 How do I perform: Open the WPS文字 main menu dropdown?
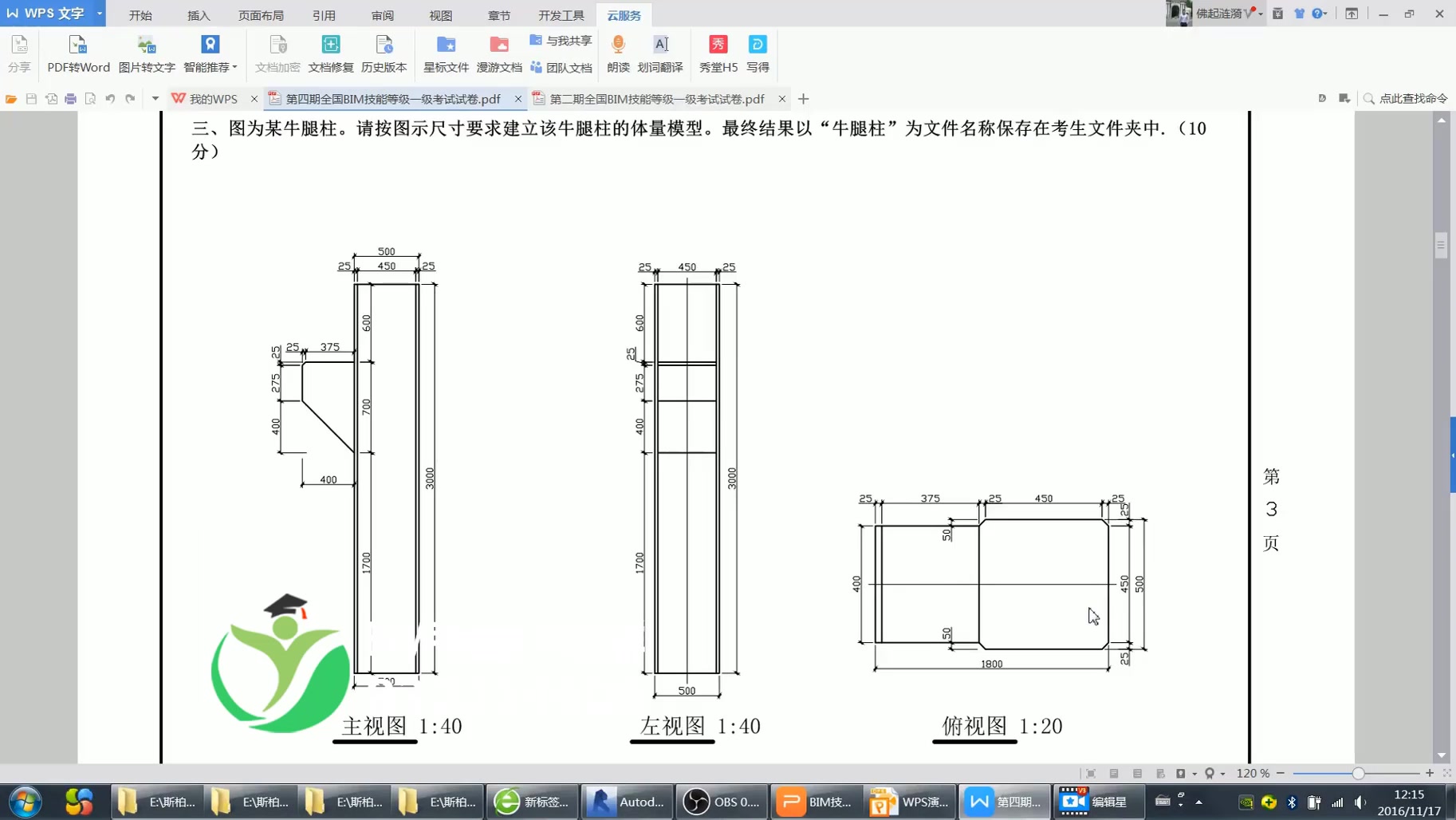[98, 13]
